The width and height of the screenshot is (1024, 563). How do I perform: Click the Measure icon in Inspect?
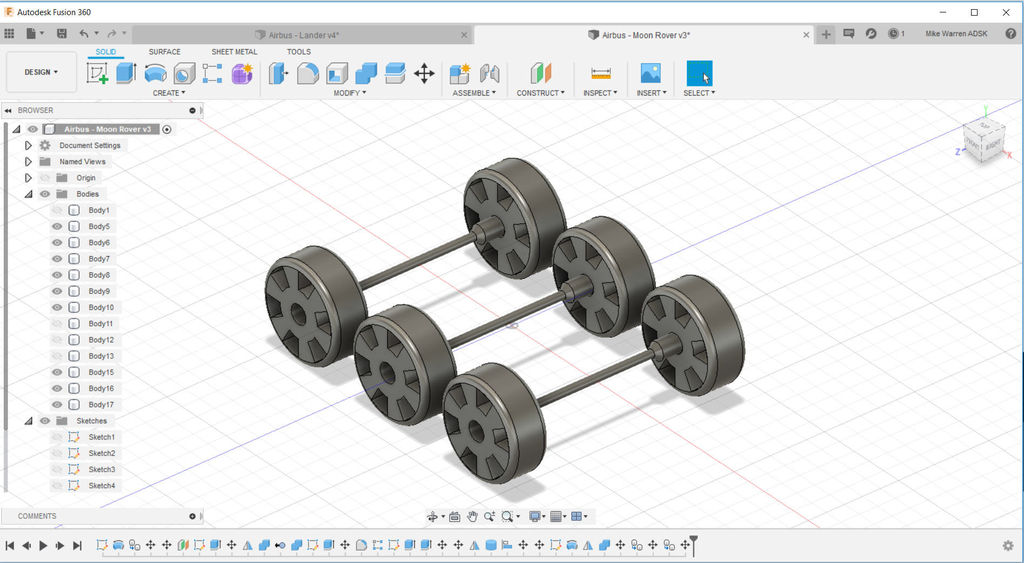(600, 73)
